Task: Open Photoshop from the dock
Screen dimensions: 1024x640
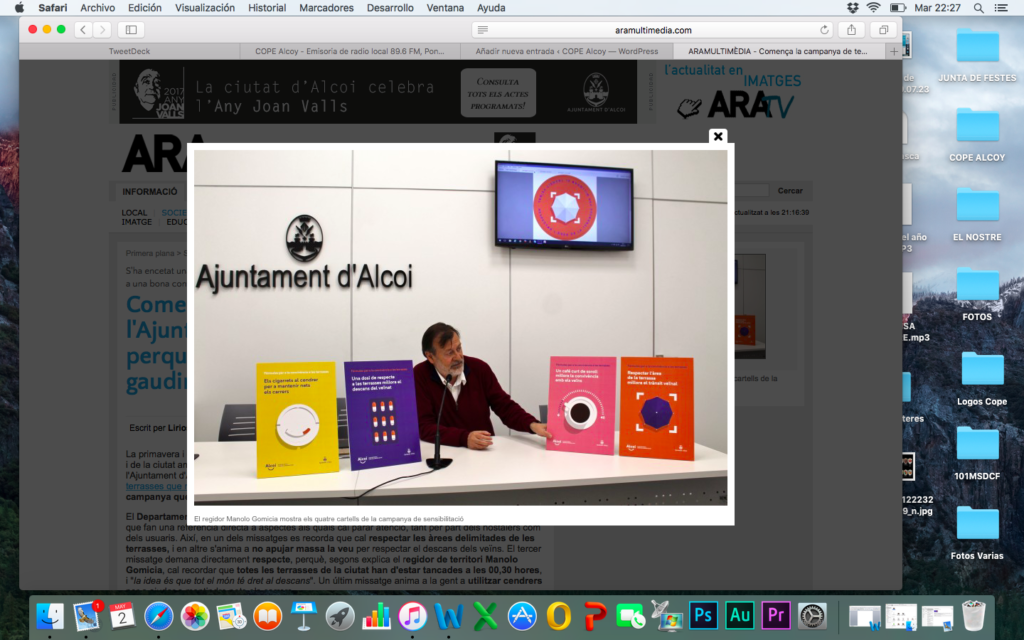Action: click(x=704, y=615)
